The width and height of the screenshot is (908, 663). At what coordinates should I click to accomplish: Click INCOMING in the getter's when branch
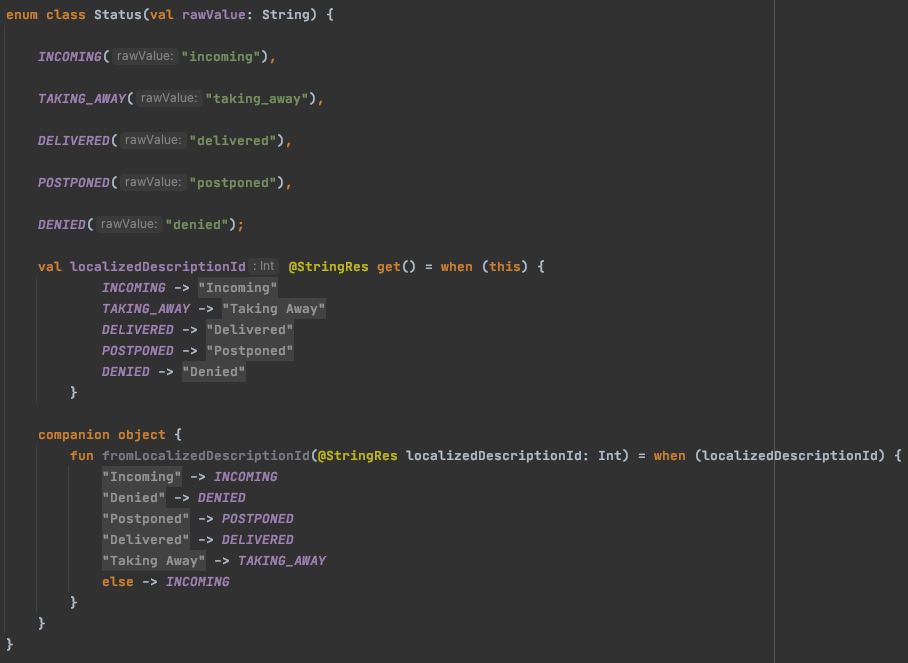point(134,288)
